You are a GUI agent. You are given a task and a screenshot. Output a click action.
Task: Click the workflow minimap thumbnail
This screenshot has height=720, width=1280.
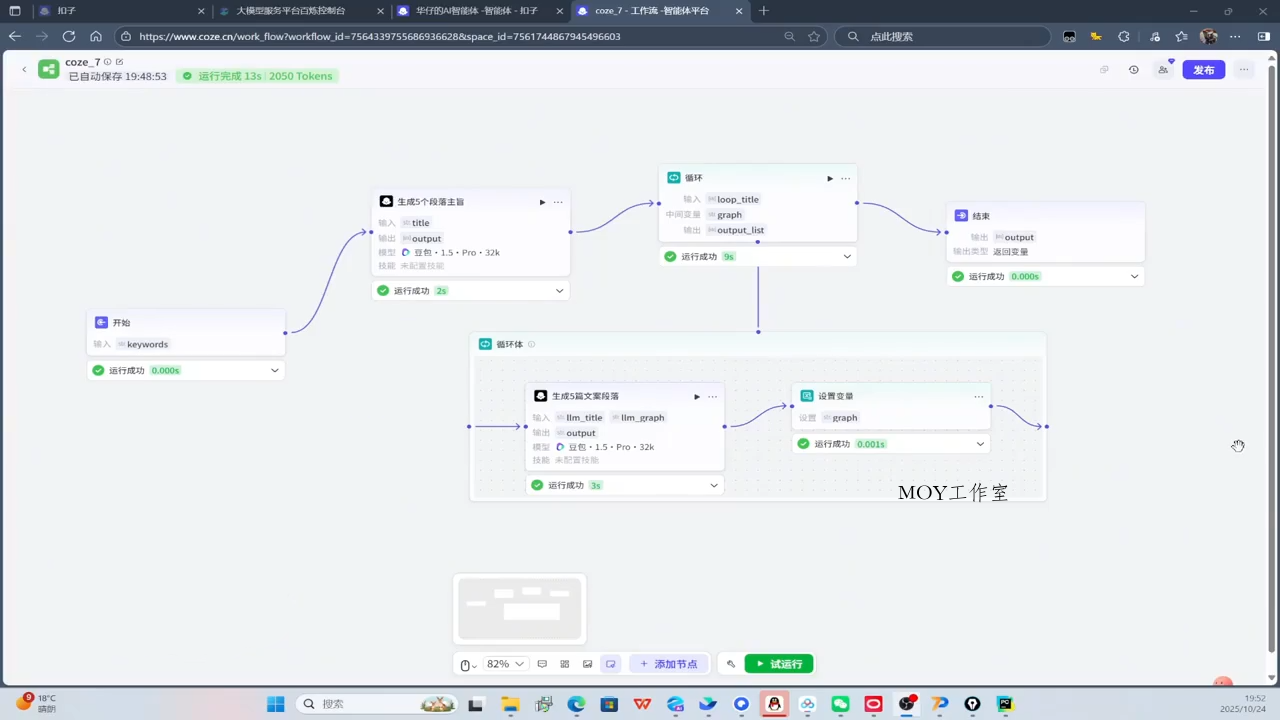point(519,608)
